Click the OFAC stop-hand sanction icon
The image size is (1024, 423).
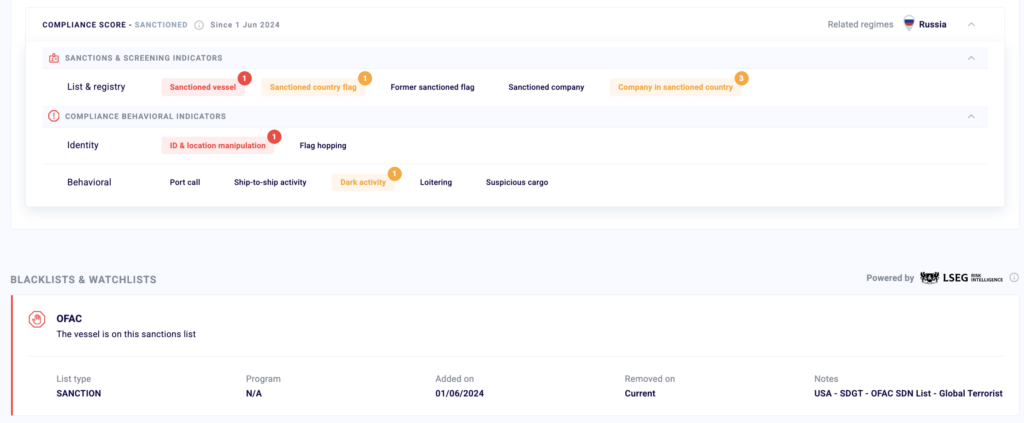37,319
